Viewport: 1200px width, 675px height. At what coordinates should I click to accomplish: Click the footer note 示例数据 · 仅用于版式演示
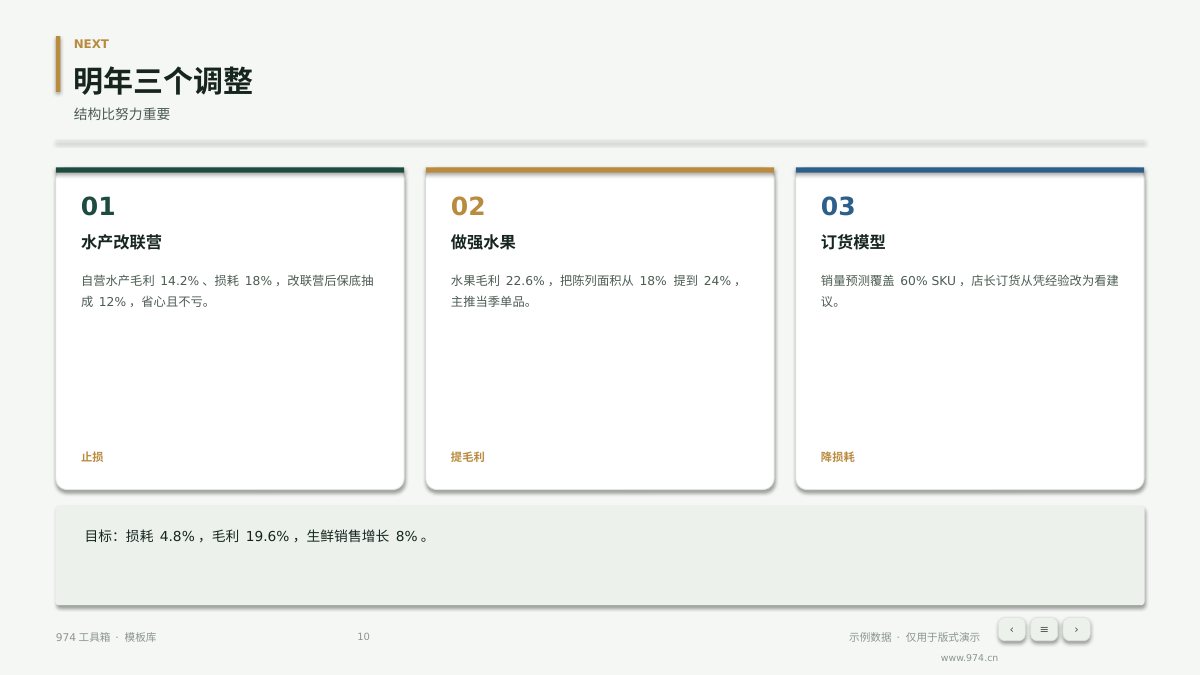[914, 637]
